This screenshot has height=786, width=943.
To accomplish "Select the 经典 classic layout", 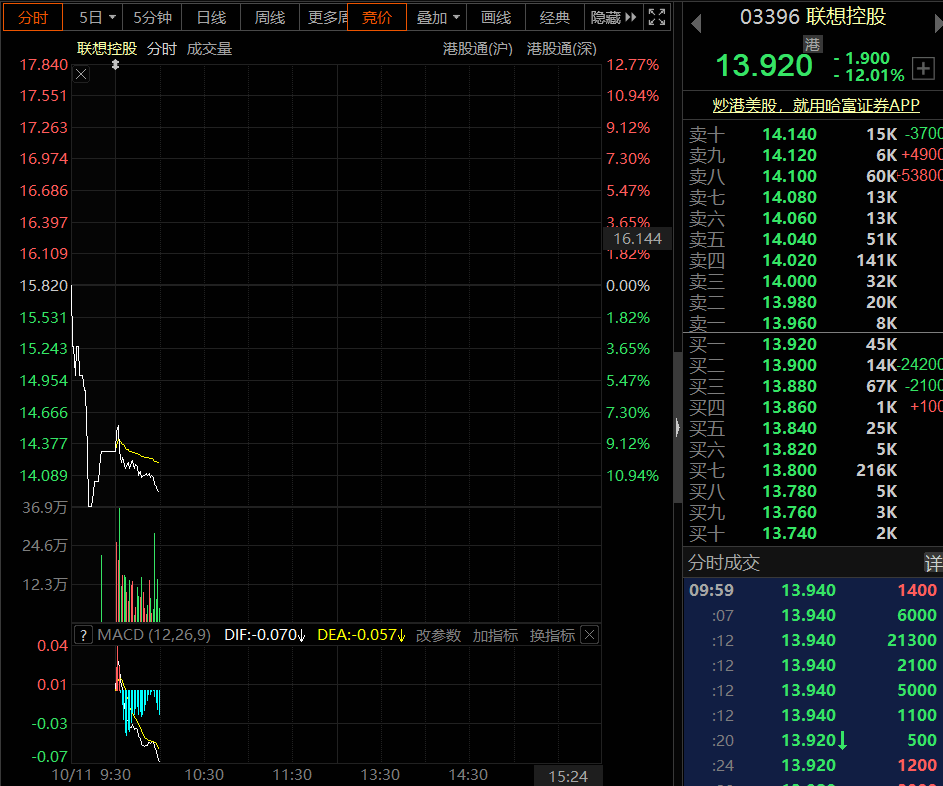I will pyautogui.click(x=554, y=17).
